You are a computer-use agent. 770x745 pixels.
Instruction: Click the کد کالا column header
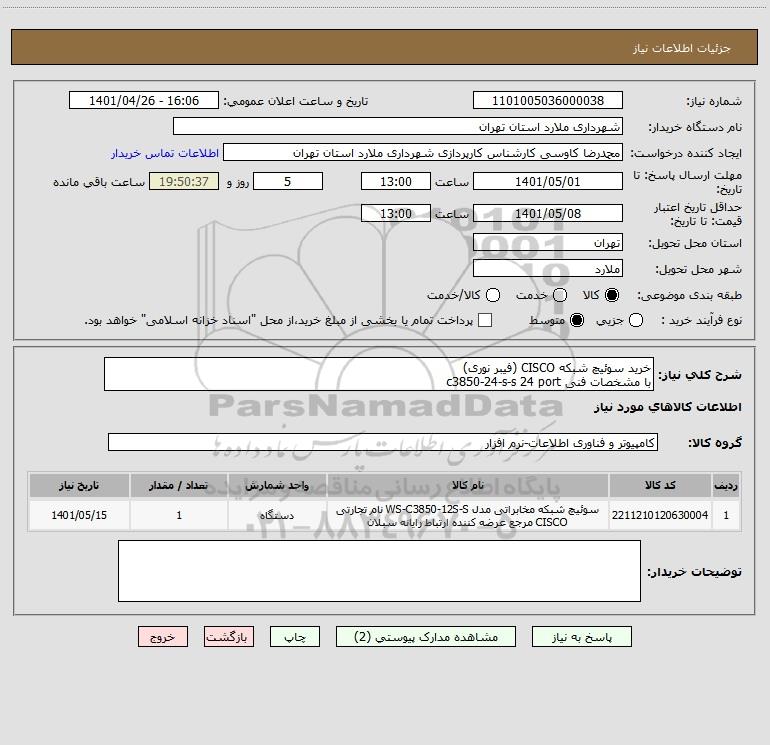point(660,485)
